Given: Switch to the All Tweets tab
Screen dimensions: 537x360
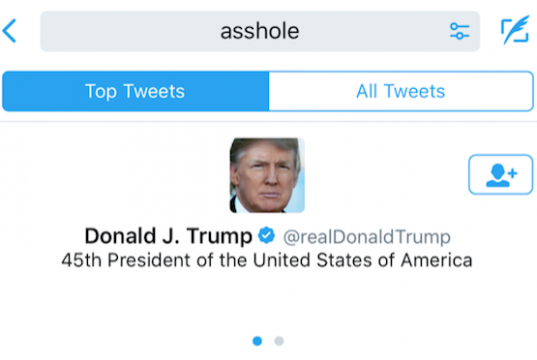Looking at the screenshot, I should pyautogui.click(x=401, y=91).
